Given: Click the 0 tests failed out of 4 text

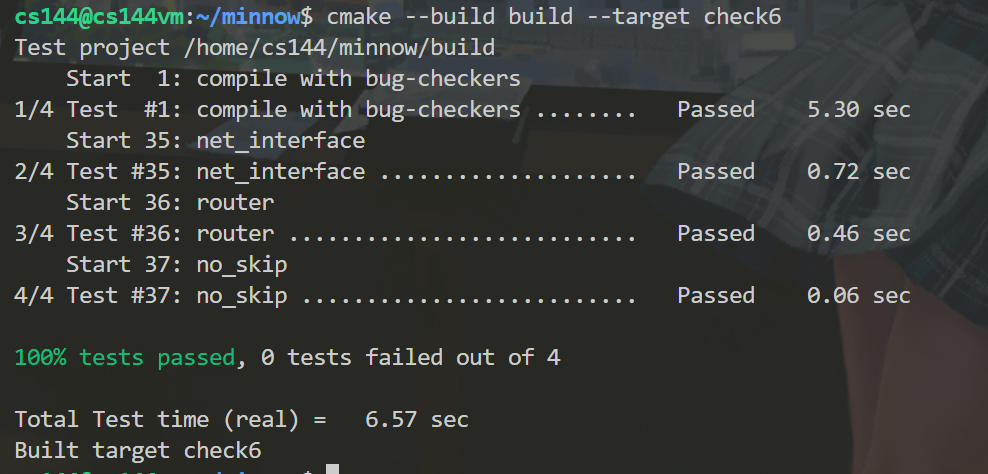Looking at the screenshot, I should pos(411,357).
